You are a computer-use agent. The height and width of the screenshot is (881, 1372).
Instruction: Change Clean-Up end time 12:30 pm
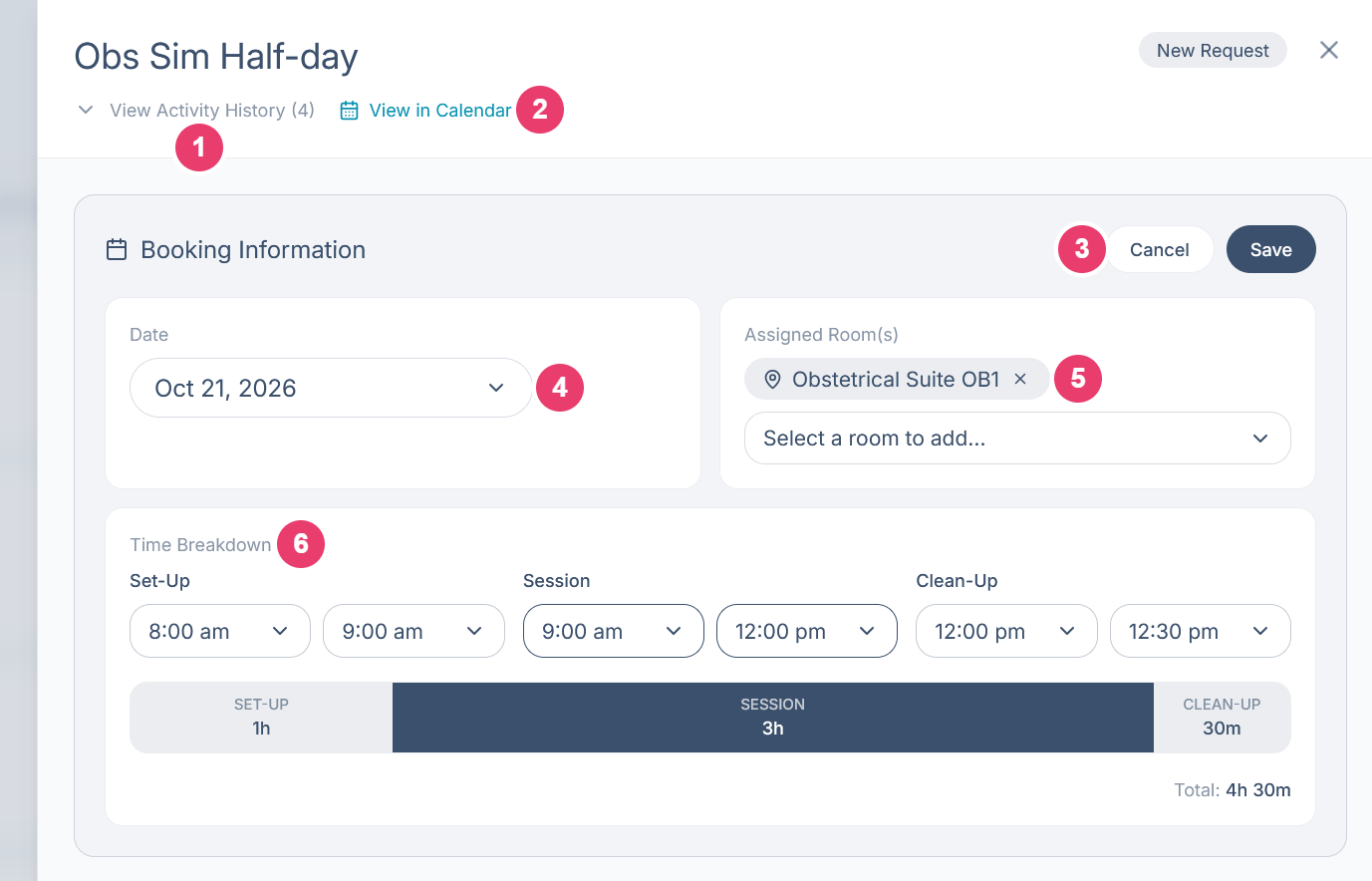point(1201,631)
